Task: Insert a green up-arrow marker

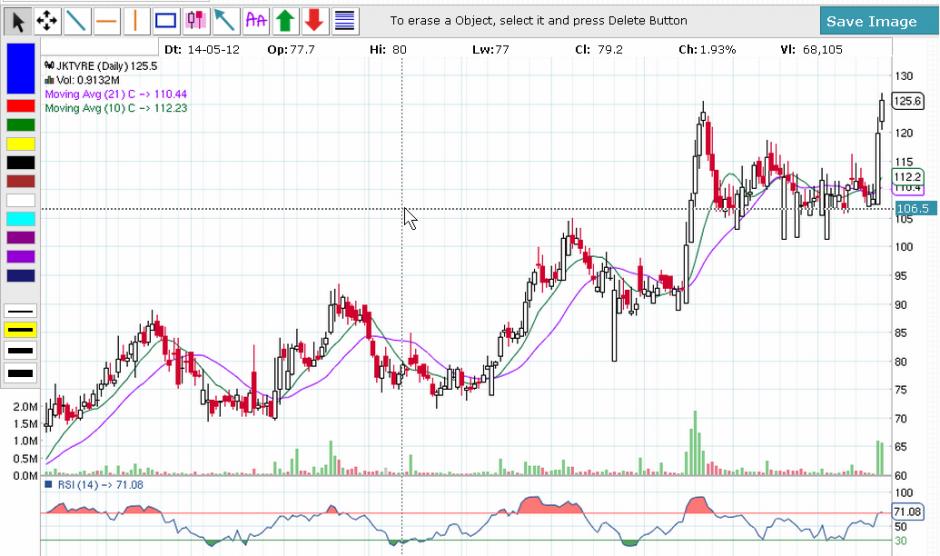Action: click(285, 21)
